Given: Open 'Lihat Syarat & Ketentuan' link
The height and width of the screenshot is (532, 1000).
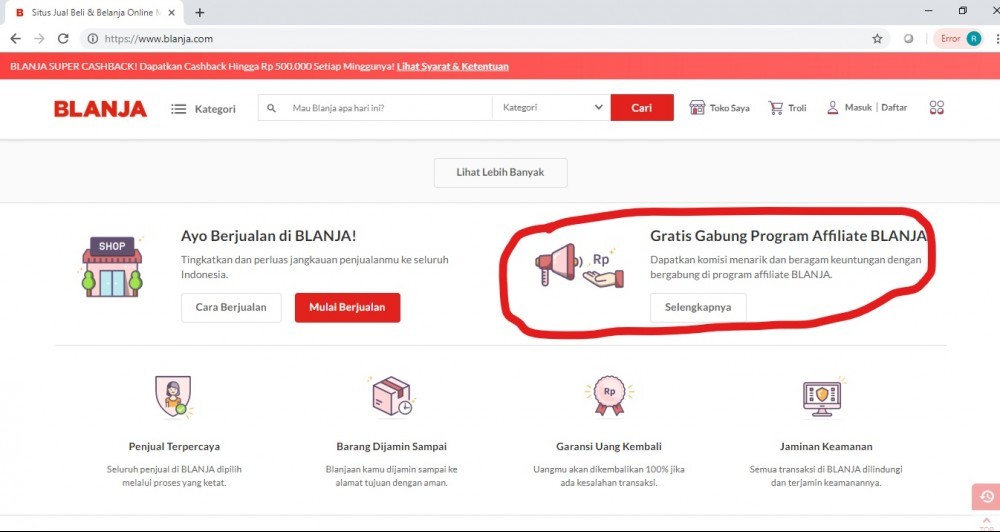Looking at the screenshot, I should pyautogui.click(x=453, y=66).
